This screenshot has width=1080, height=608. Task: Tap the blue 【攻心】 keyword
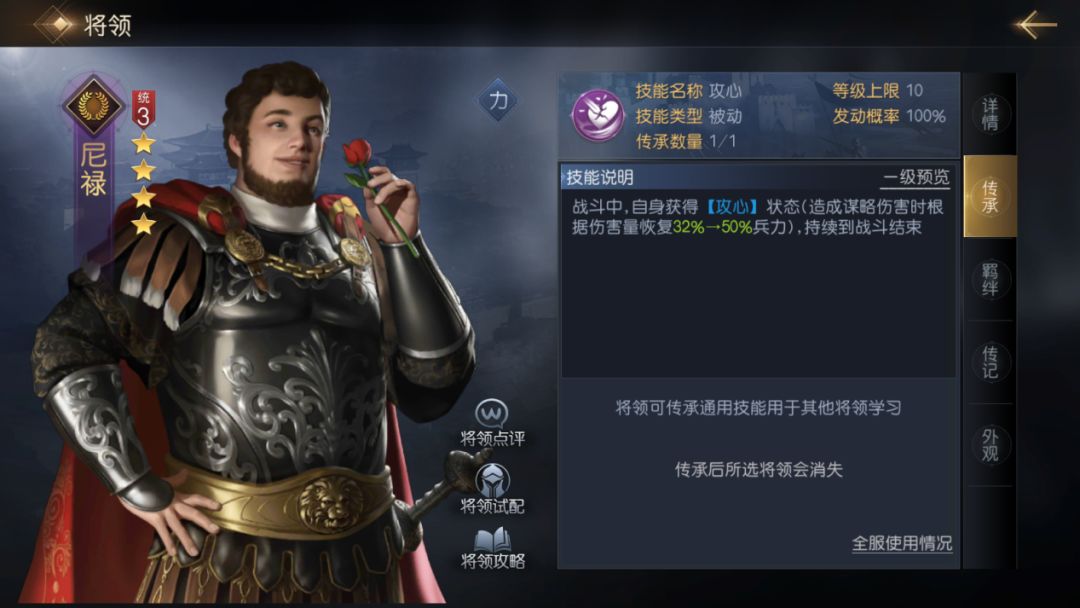(x=732, y=207)
